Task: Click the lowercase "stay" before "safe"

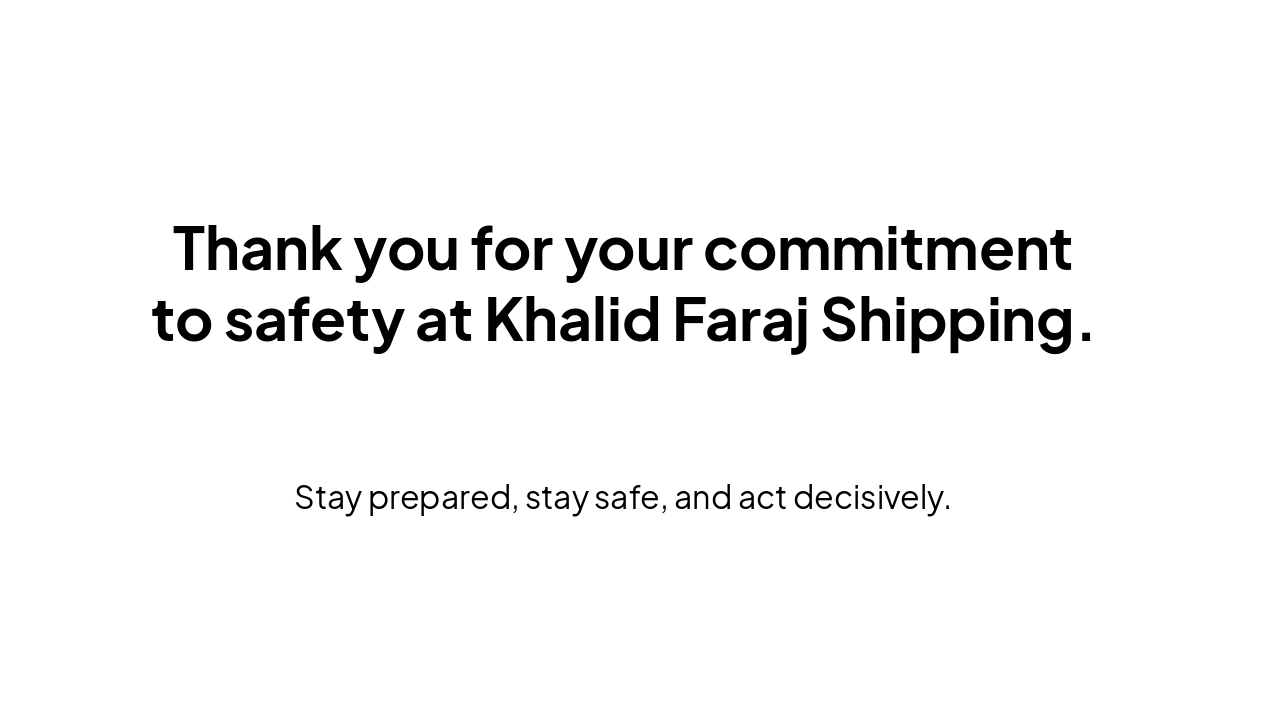Action: point(556,497)
